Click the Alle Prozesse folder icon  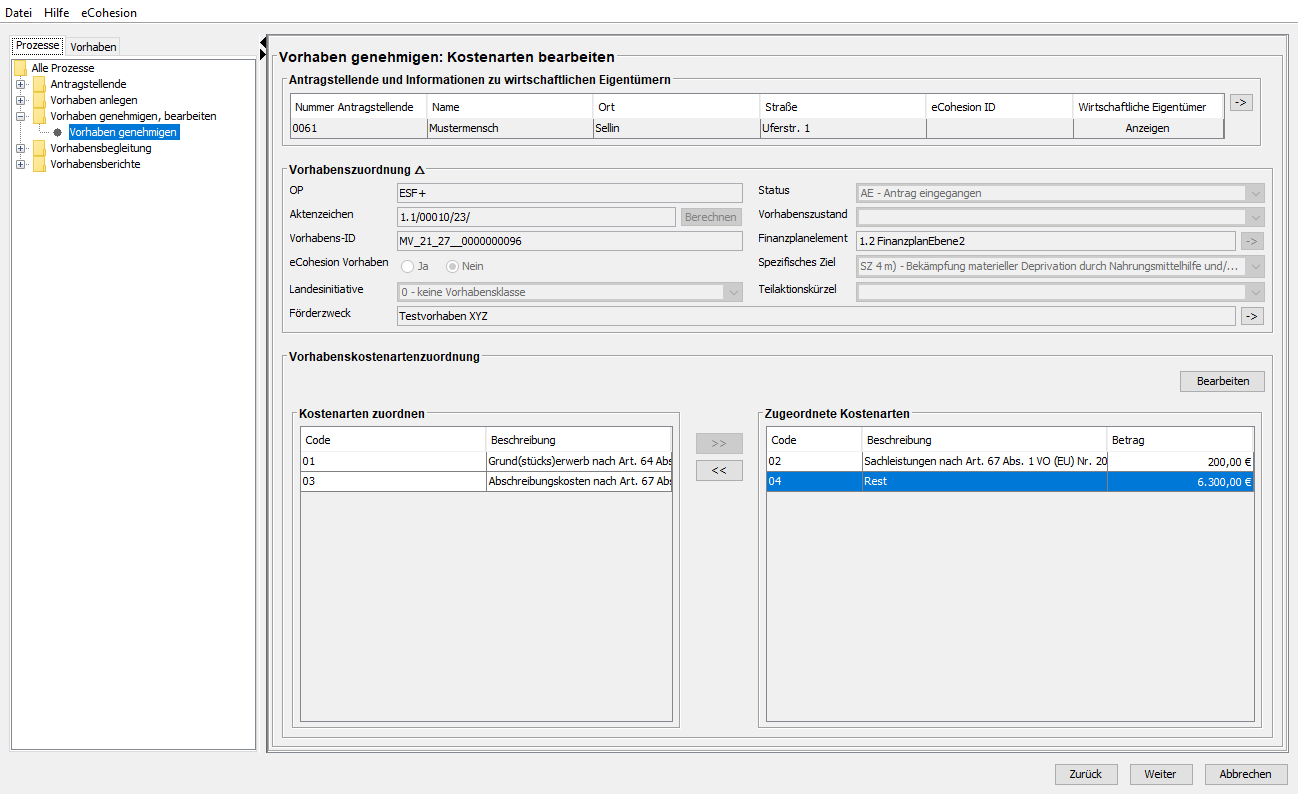20,68
